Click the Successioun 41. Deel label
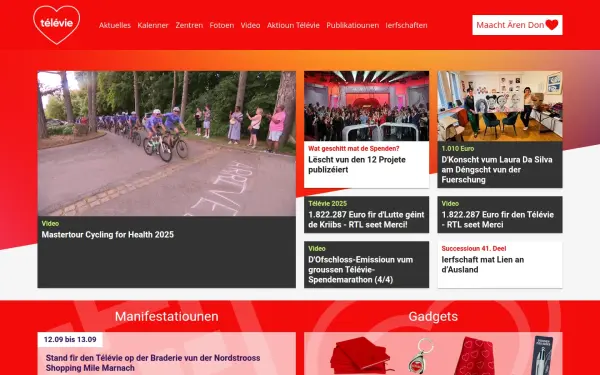The width and height of the screenshot is (600, 375). click(x=474, y=248)
